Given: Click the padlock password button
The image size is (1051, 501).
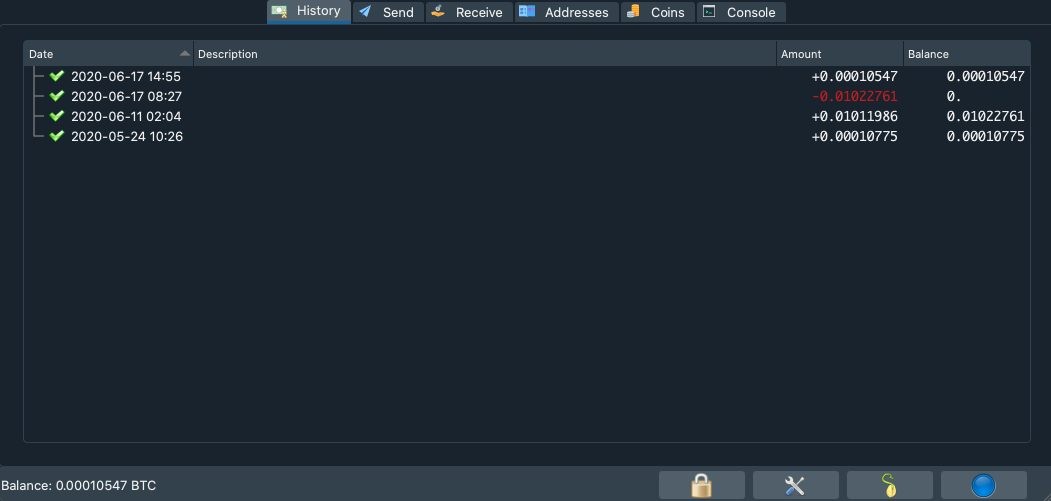Looking at the screenshot, I should [702, 485].
